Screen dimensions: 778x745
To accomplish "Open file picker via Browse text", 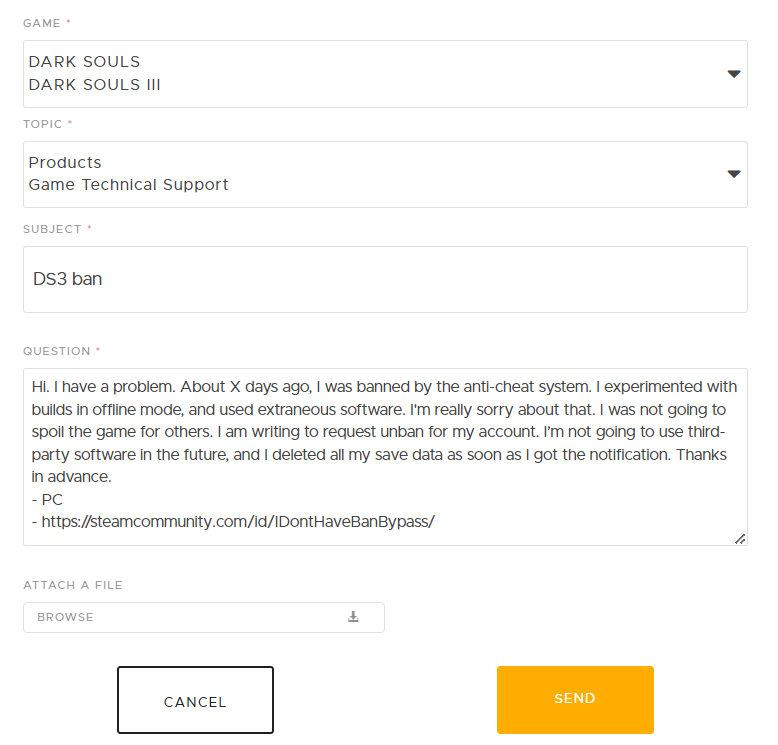I will point(65,617).
